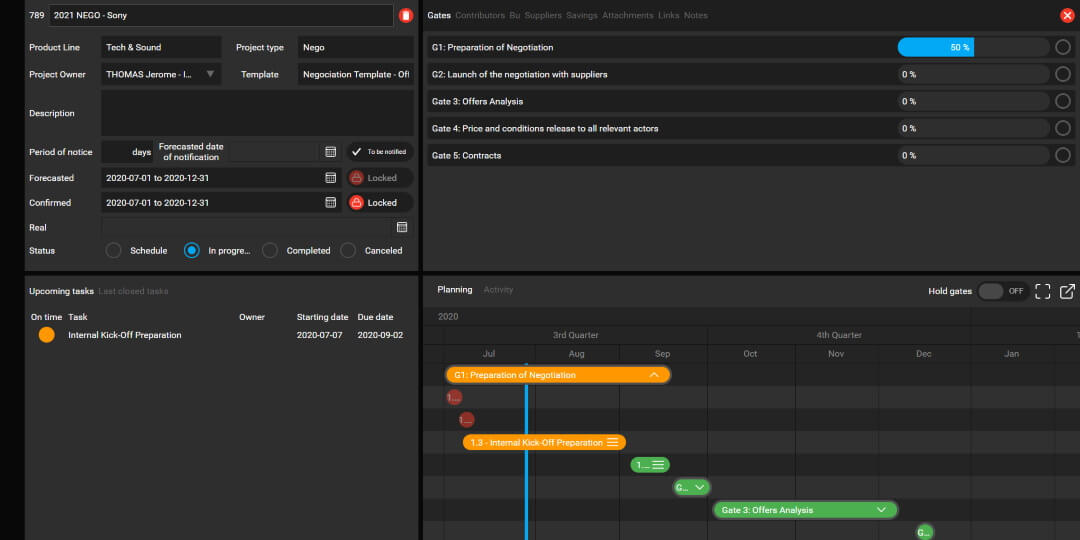Click the red delete project icon
Image resolution: width=1080 pixels, height=540 pixels.
405,15
